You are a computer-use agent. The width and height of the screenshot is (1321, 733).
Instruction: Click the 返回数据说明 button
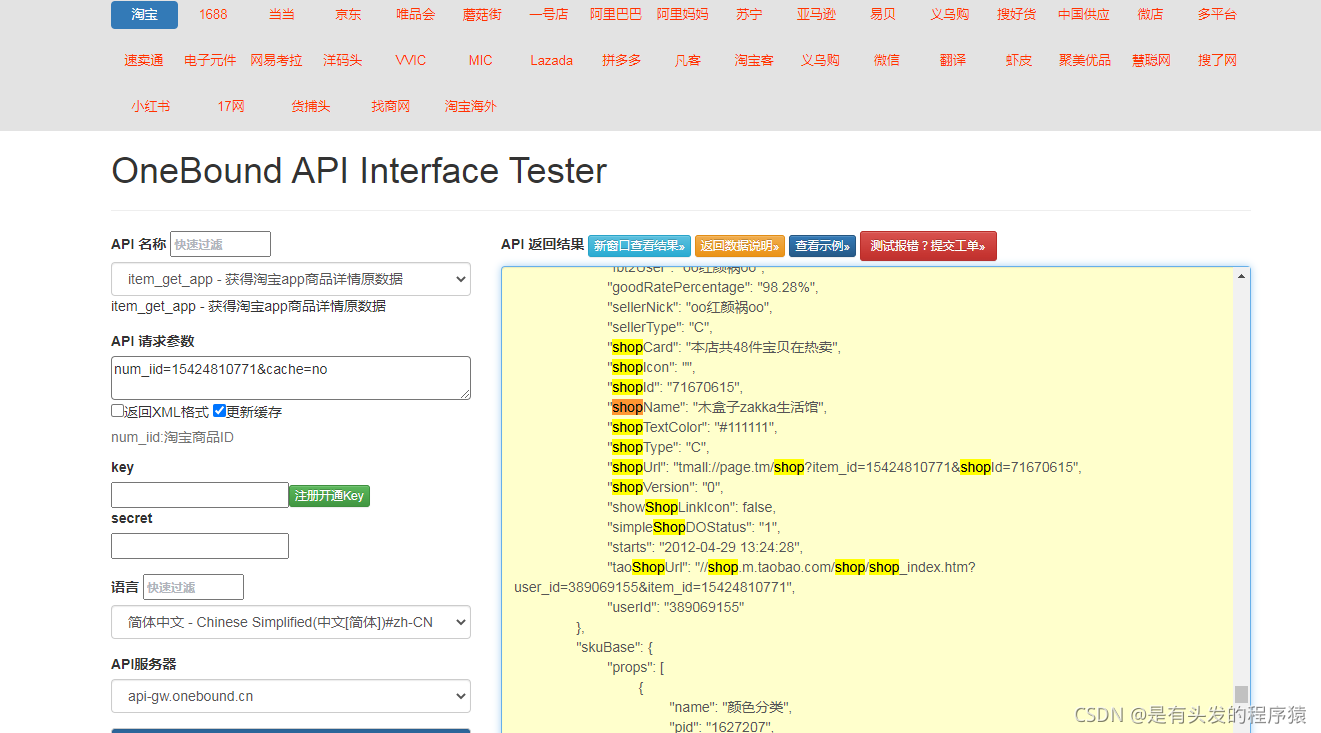(x=740, y=246)
